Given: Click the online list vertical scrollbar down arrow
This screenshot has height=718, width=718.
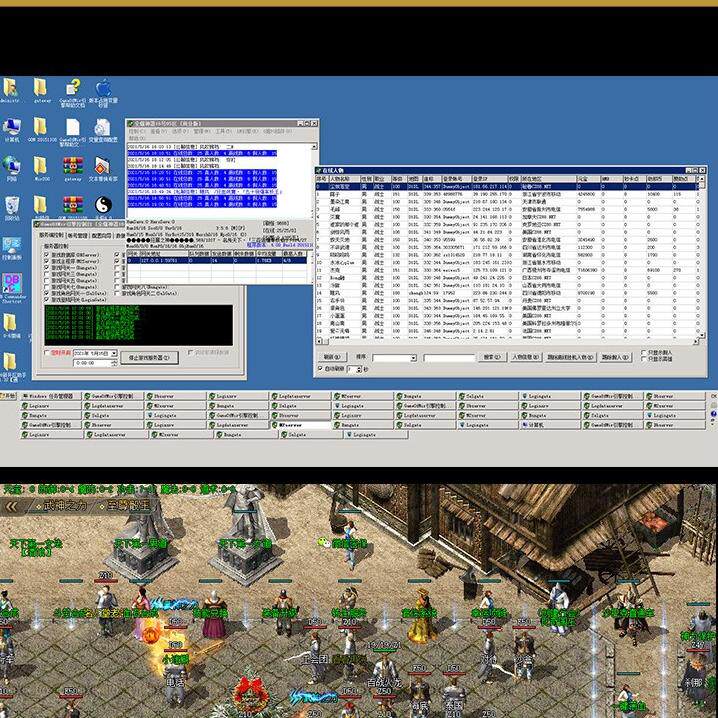Looking at the screenshot, I should [702, 335].
